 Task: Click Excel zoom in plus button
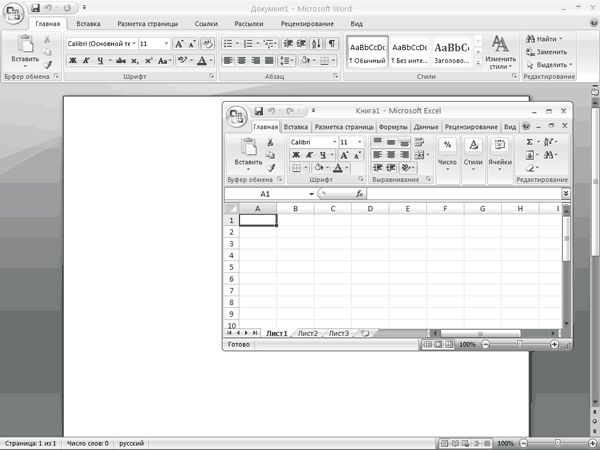coord(554,344)
